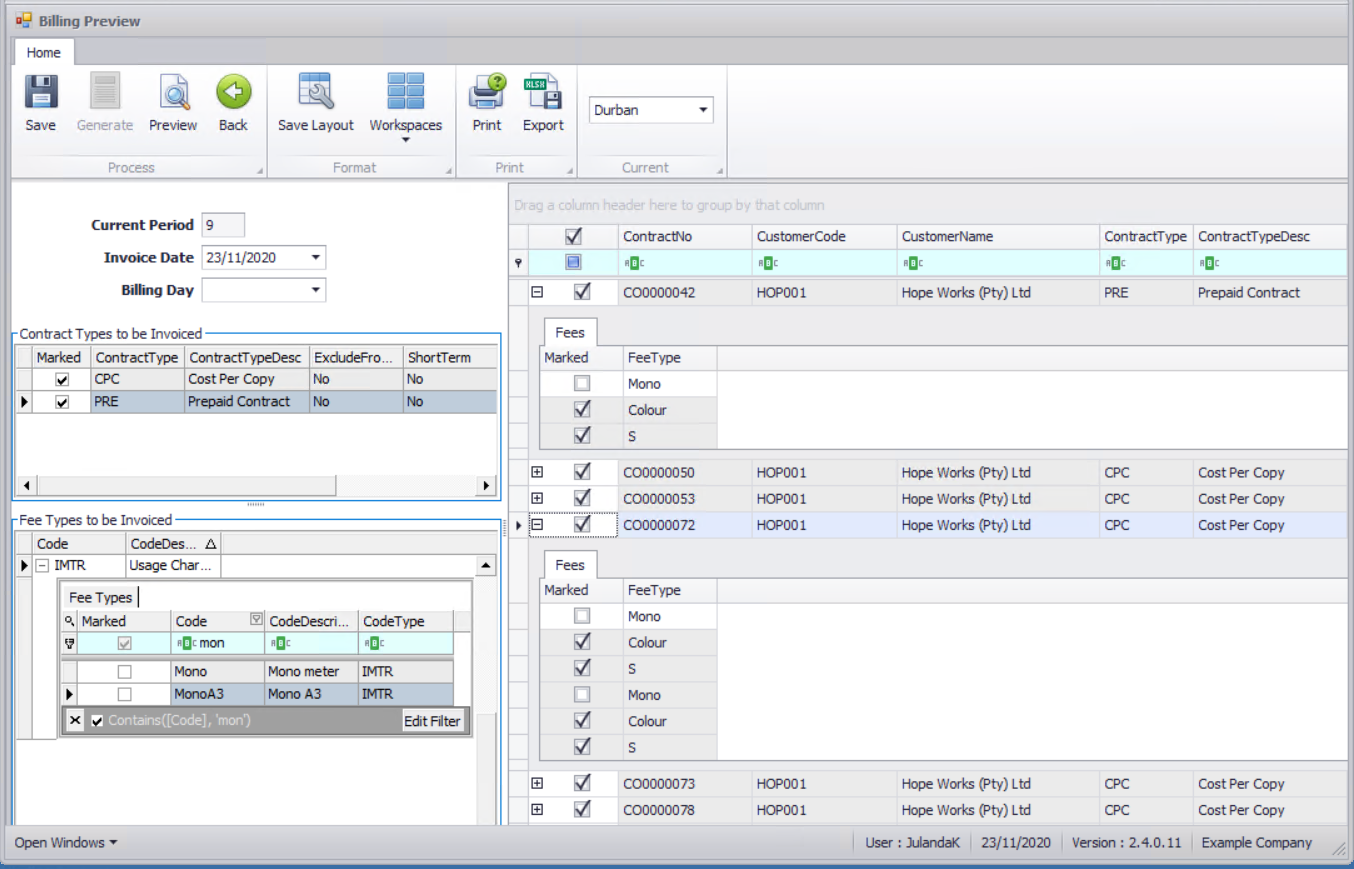The image size is (1354, 869).
Task: Switch to the Fee Types tab
Action: pyautogui.click(x=100, y=597)
